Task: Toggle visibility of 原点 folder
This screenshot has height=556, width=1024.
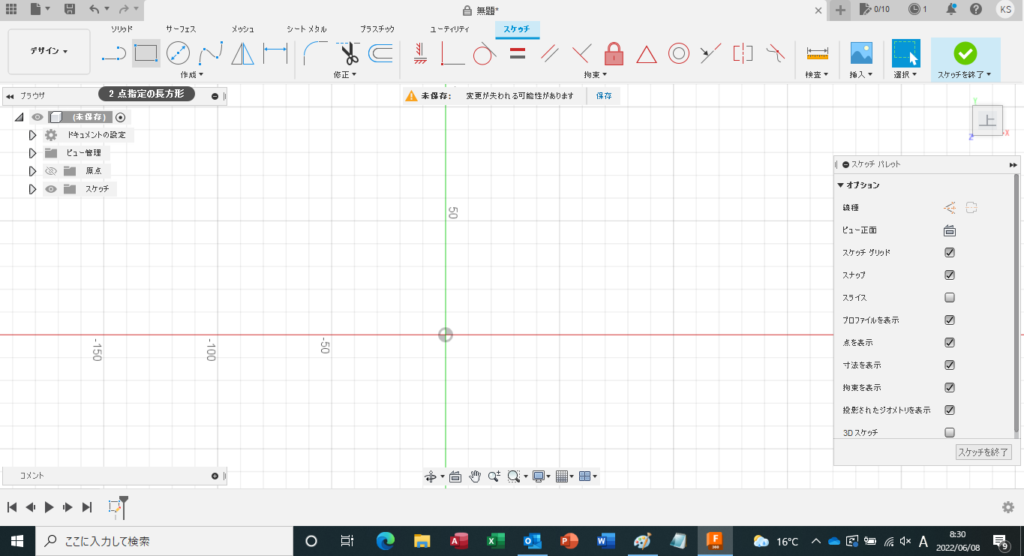Action: 50,171
